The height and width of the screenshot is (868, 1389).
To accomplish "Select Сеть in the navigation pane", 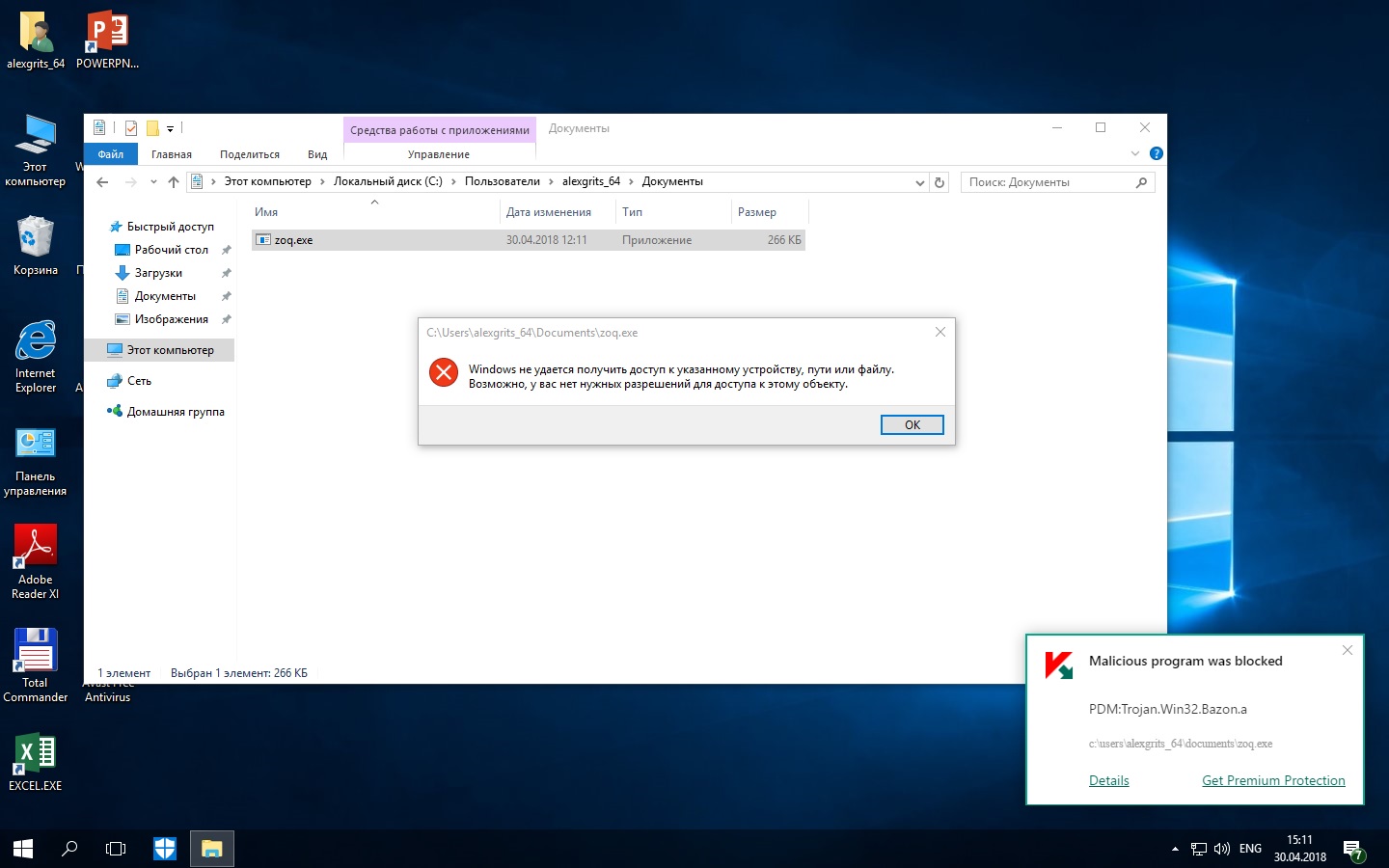I will click(139, 381).
